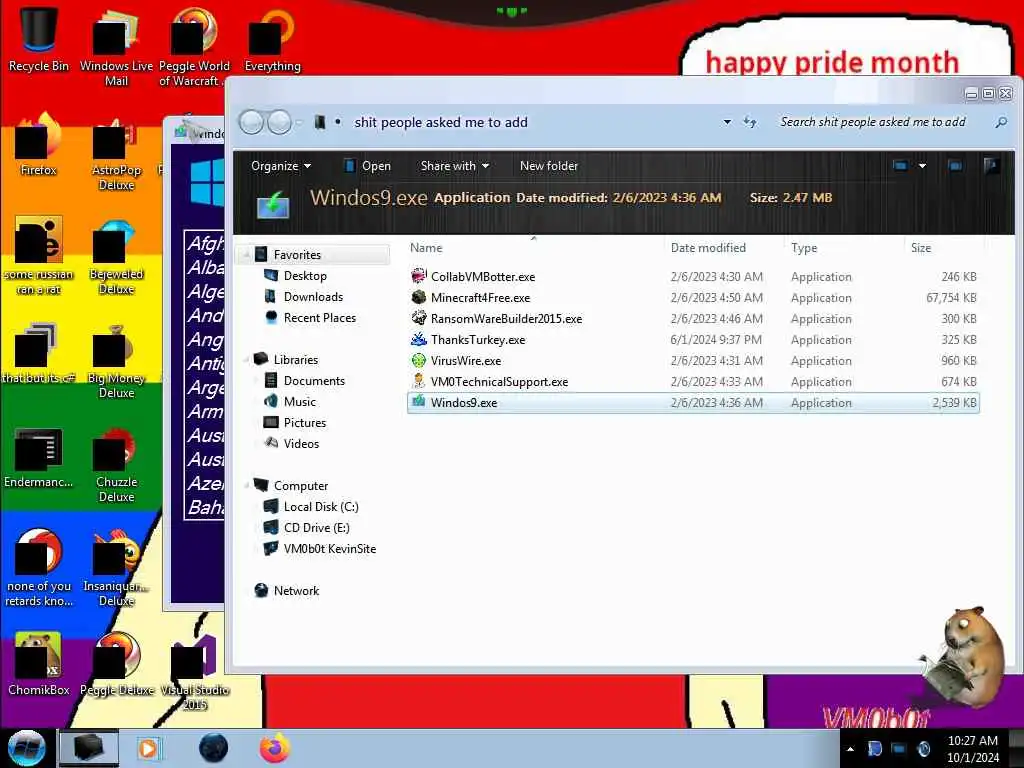1024x768 pixels.
Task: Click the explorer window taskbar button
Action: 89,748
